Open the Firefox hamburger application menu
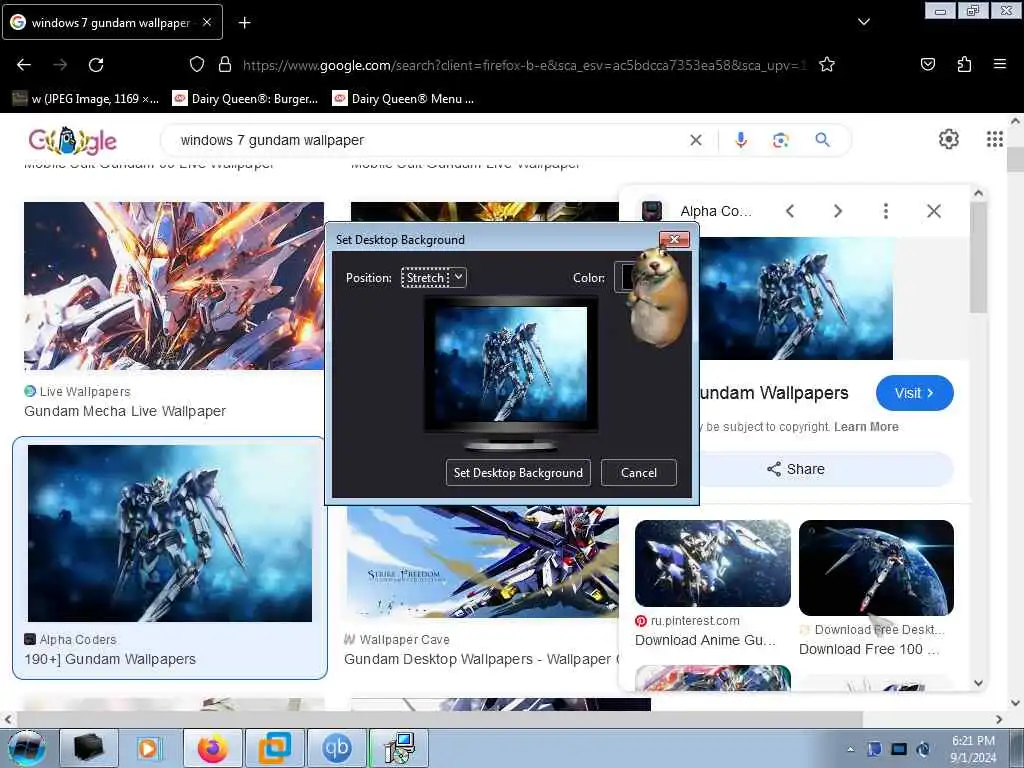Image resolution: width=1024 pixels, height=768 pixels. click(x=999, y=64)
